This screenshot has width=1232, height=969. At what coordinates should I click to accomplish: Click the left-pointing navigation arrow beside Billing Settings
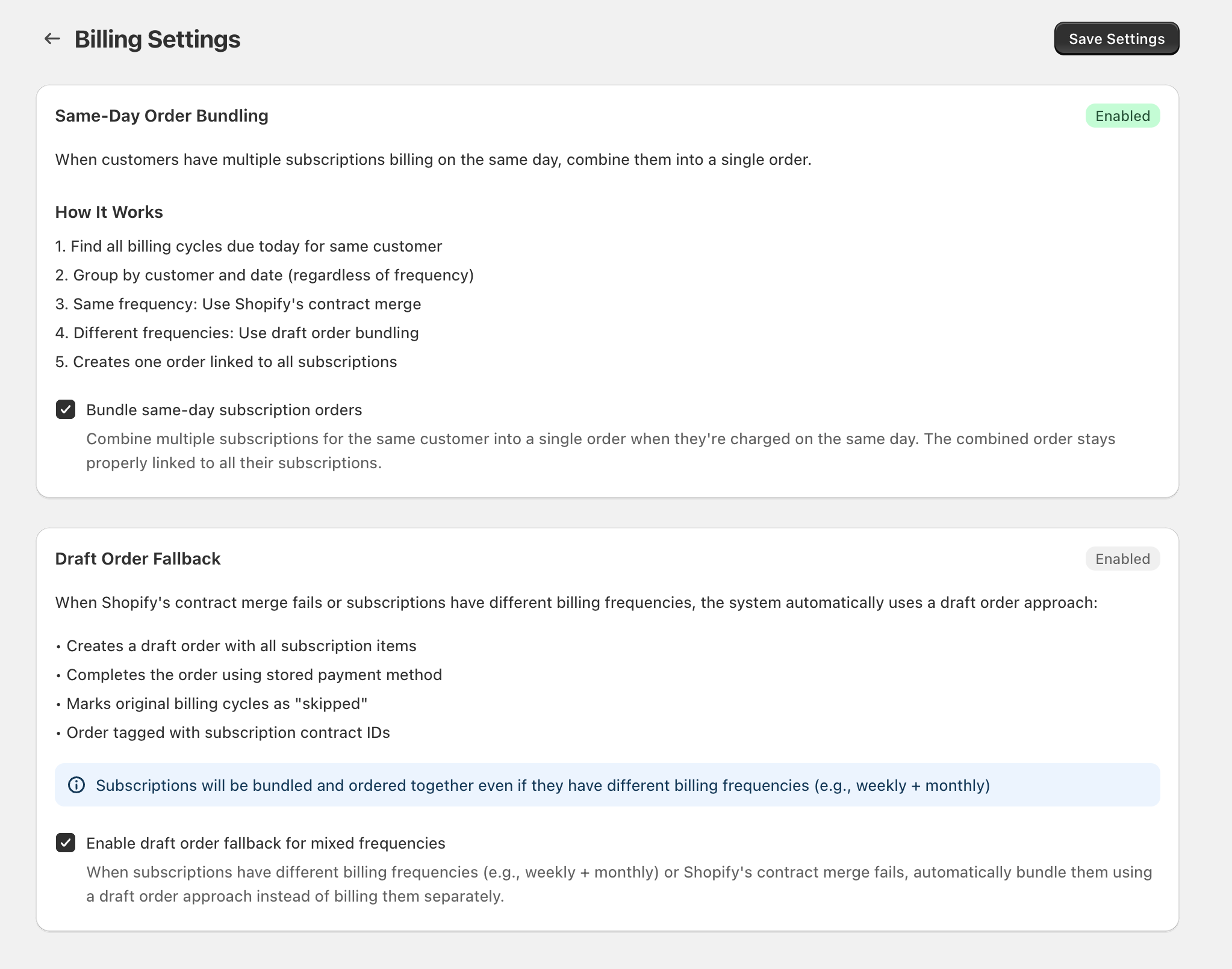pyautogui.click(x=53, y=38)
